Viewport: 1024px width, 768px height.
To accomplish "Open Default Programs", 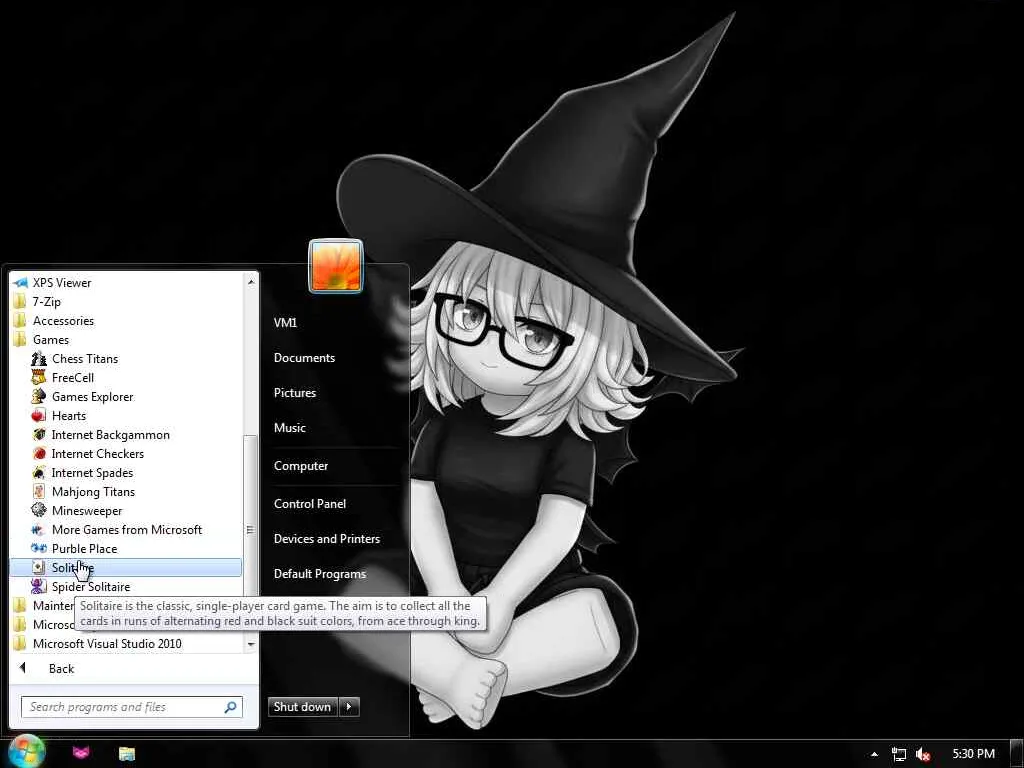I will [320, 574].
